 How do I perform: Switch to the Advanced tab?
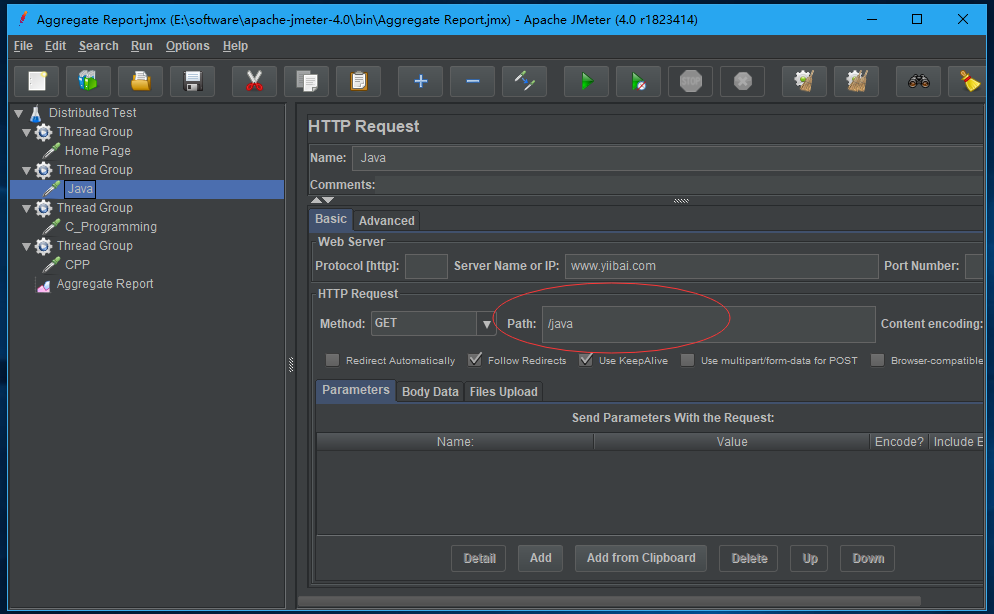pyautogui.click(x=386, y=221)
